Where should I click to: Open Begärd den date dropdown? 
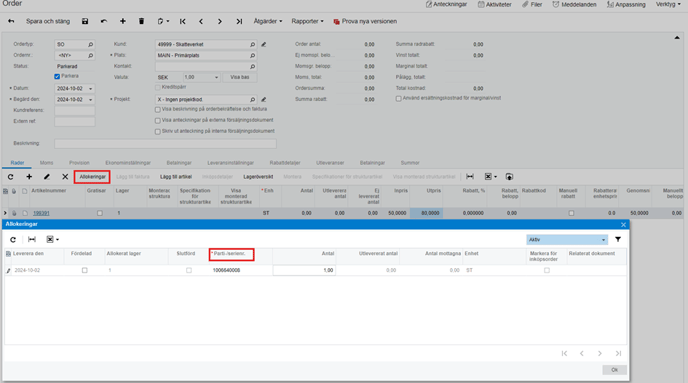(90, 100)
